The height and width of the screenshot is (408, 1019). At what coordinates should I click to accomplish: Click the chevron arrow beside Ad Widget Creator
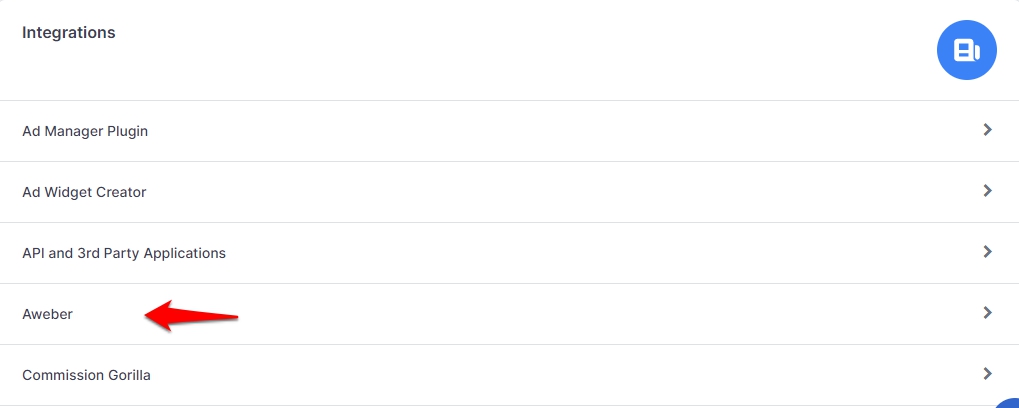click(x=987, y=191)
